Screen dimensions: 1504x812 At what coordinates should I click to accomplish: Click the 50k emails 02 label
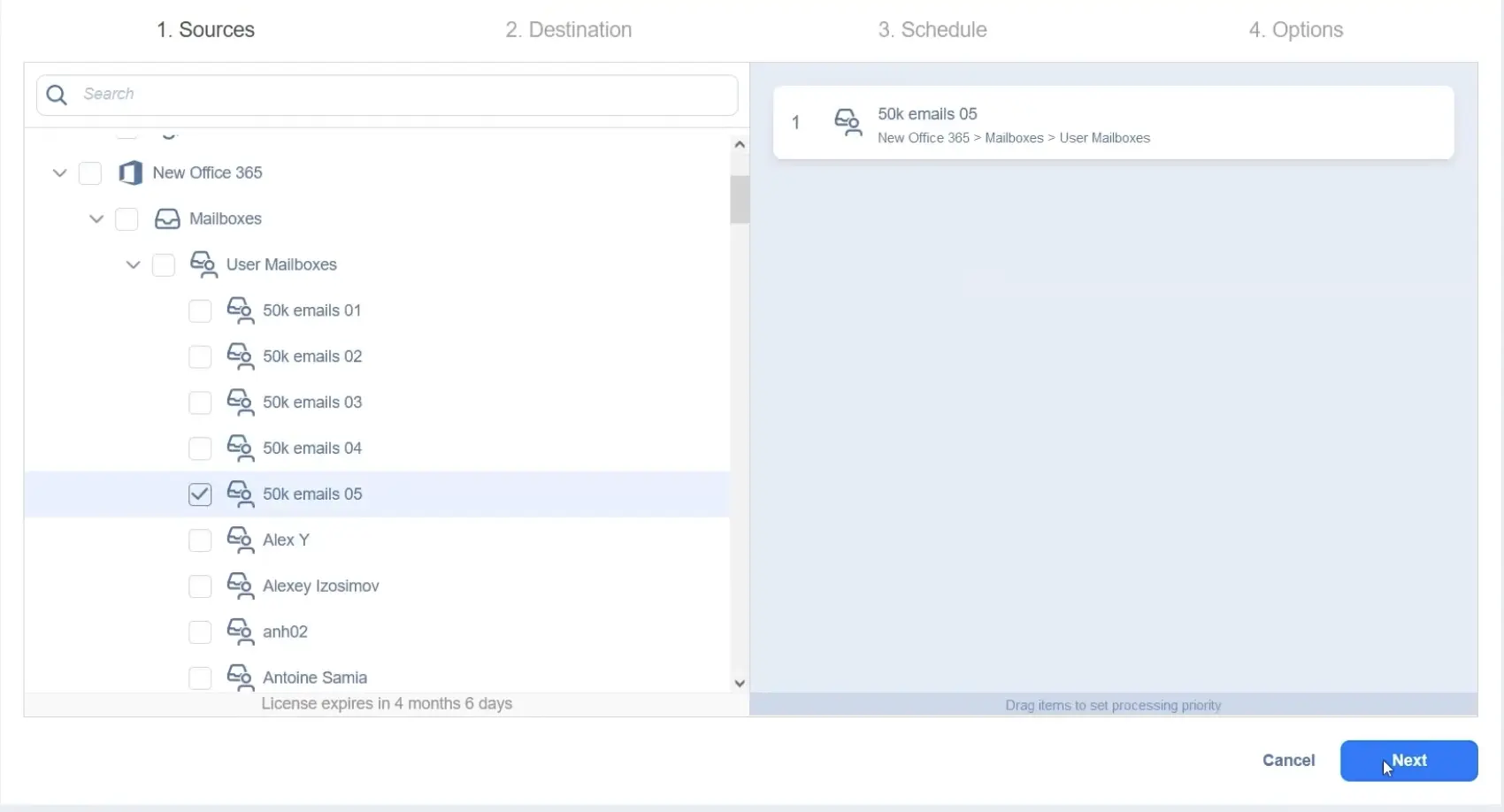pos(312,357)
